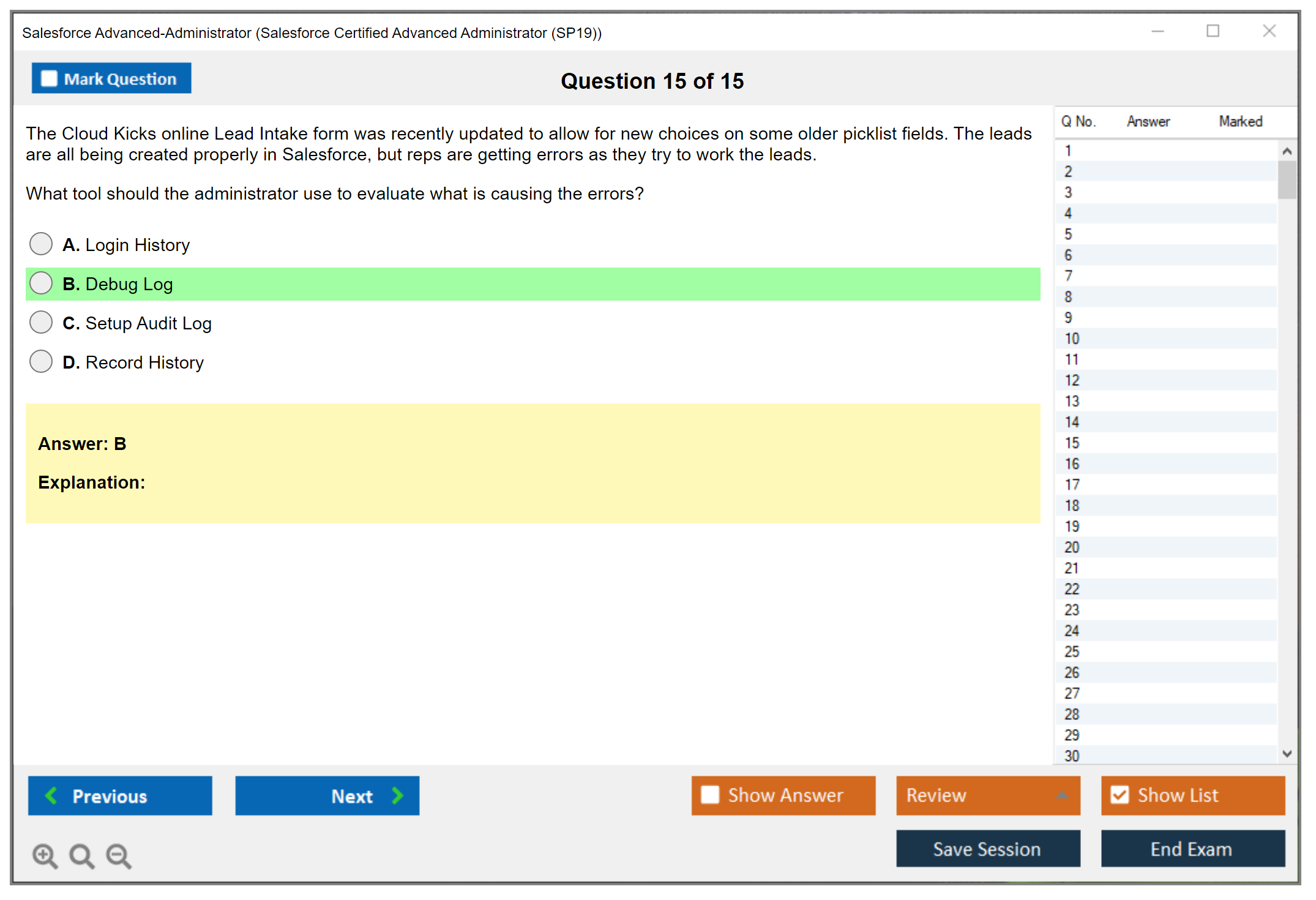Maximize the exam window
The height and width of the screenshot is (900, 1316).
coord(1213,31)
